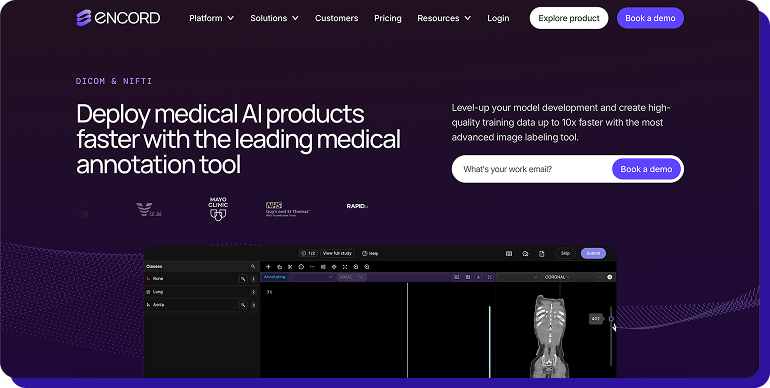Click the expand icon in axial viewer header

(x=490, y=277)
